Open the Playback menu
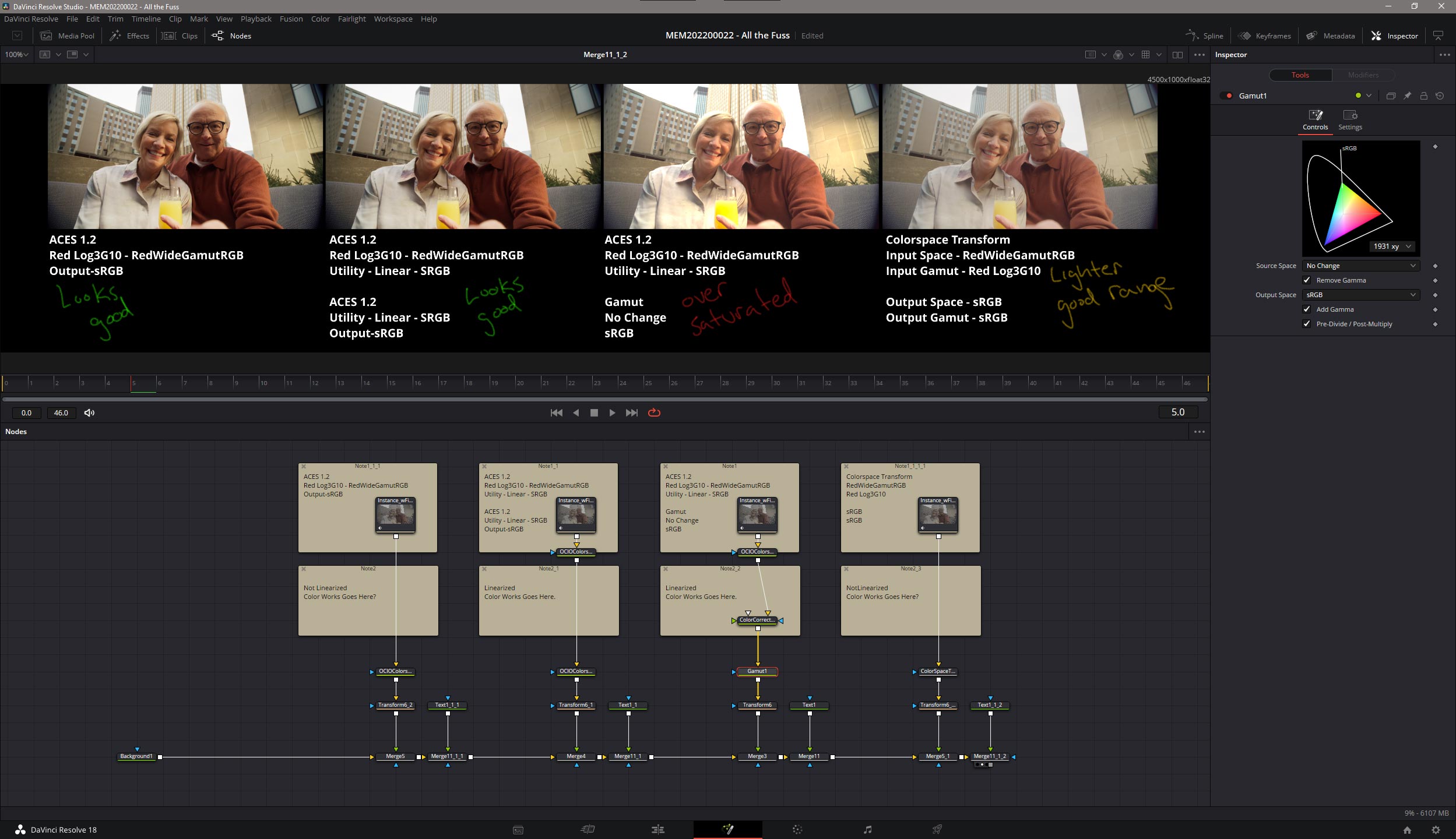Image resolution: width=1456 pixels, height=839 pixels. pos(256,19)
